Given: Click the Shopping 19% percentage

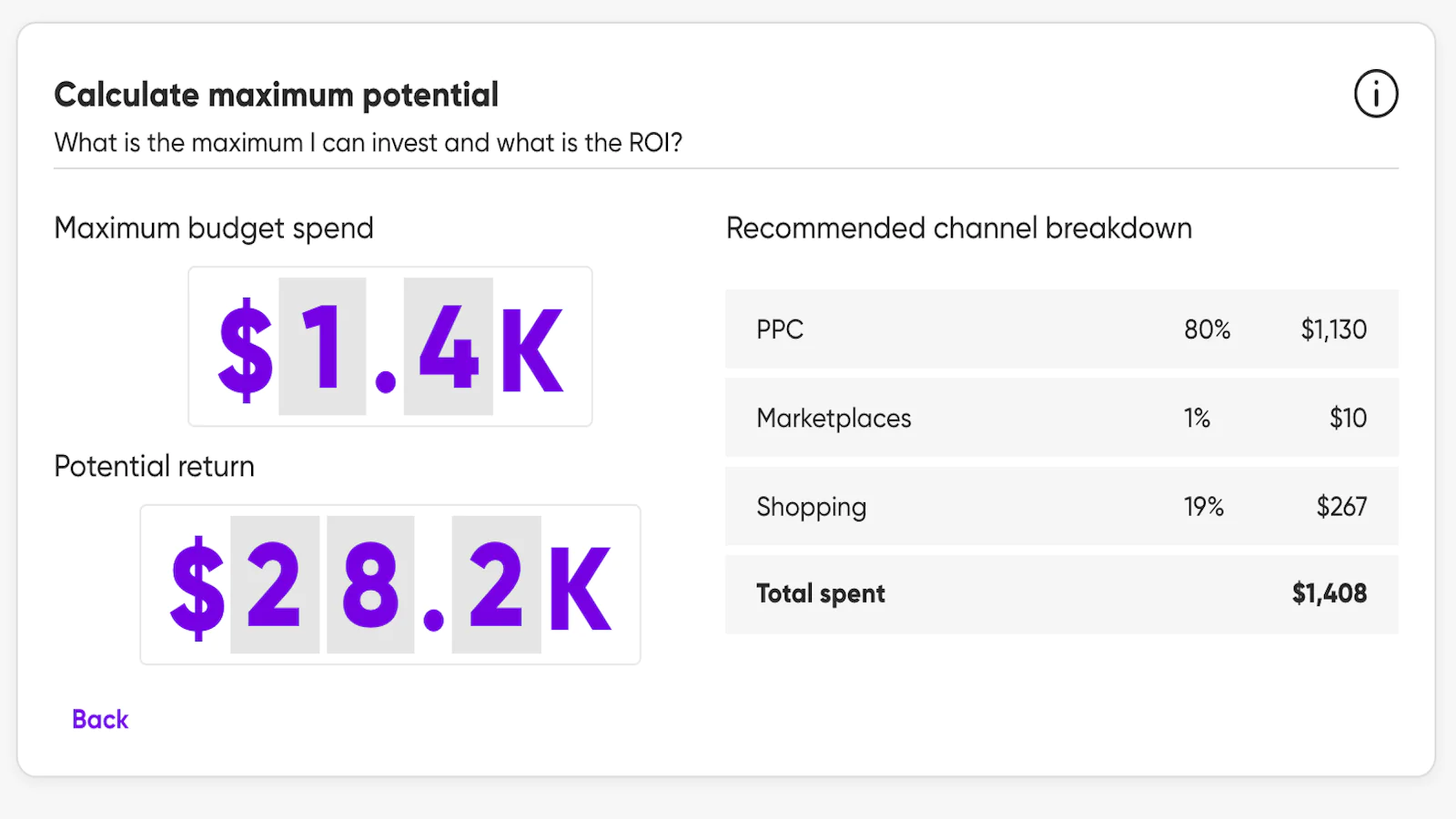Looking at the screenshot, I should 1203,506.
